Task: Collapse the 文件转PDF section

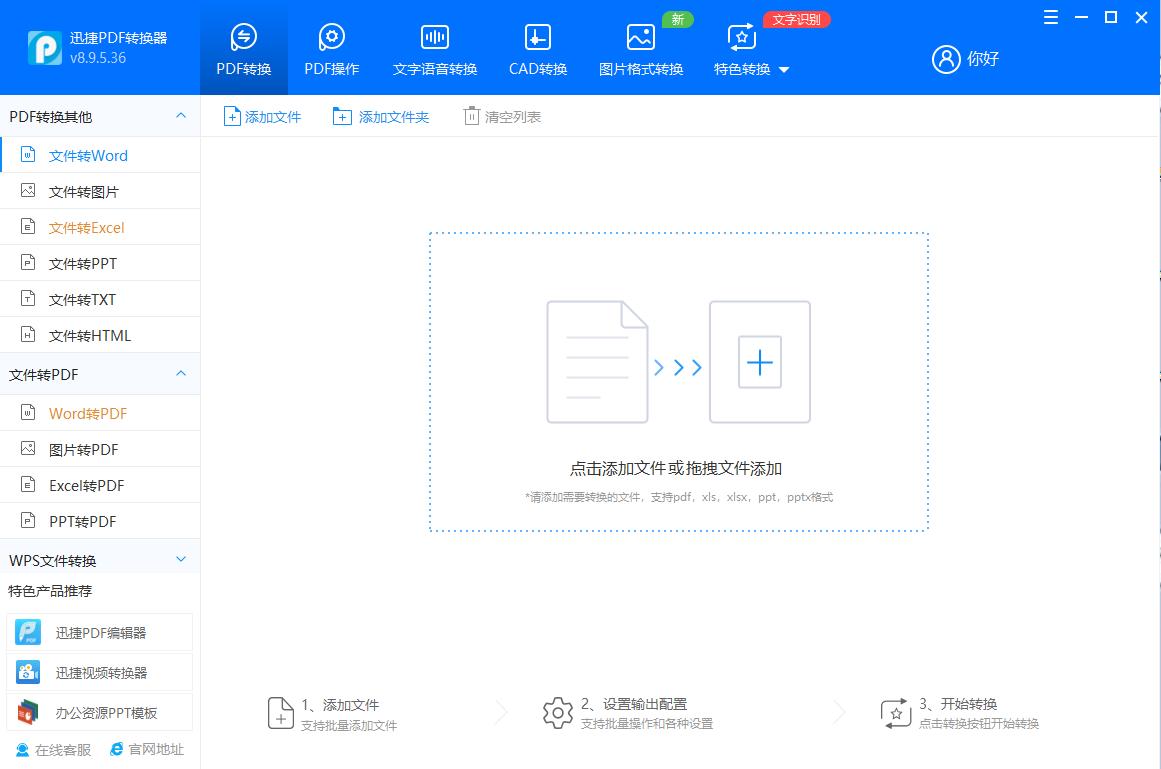Action: click(x=181, y=374)
